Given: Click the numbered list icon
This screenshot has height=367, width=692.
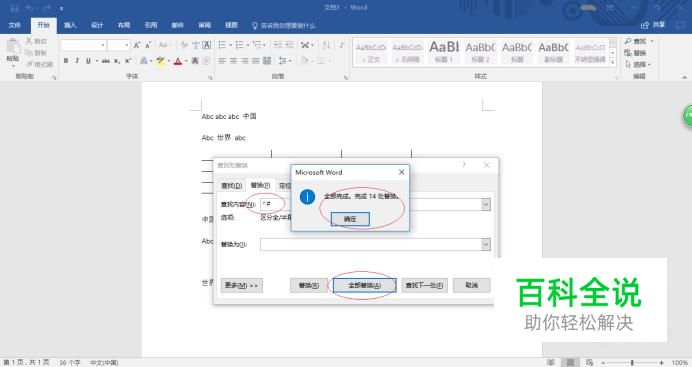Looking at the screenshot, I should click(x=239, y=45).
